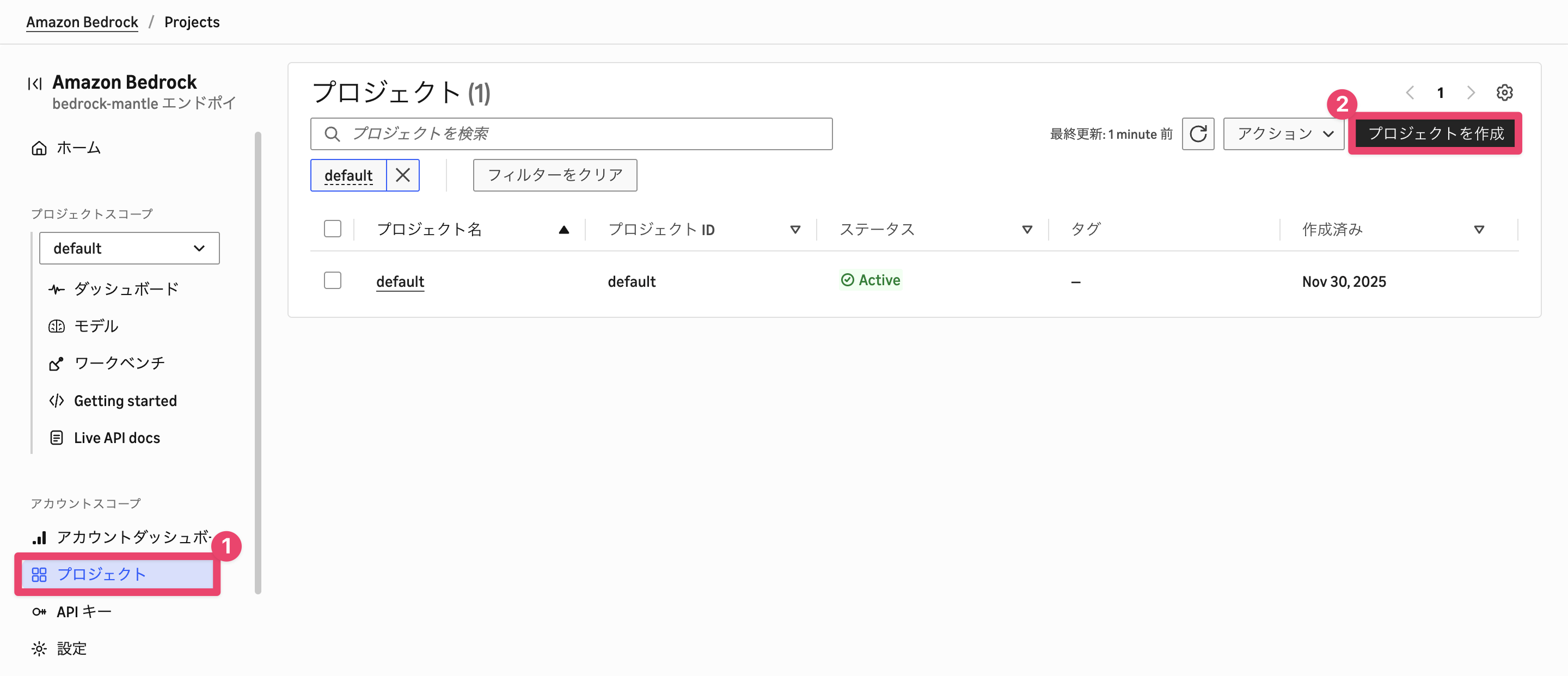Image resolution: width=1568 pixels, height=676 pixels.
Task: Click プロジェクトを作成 button
Action: point(1435,134)
